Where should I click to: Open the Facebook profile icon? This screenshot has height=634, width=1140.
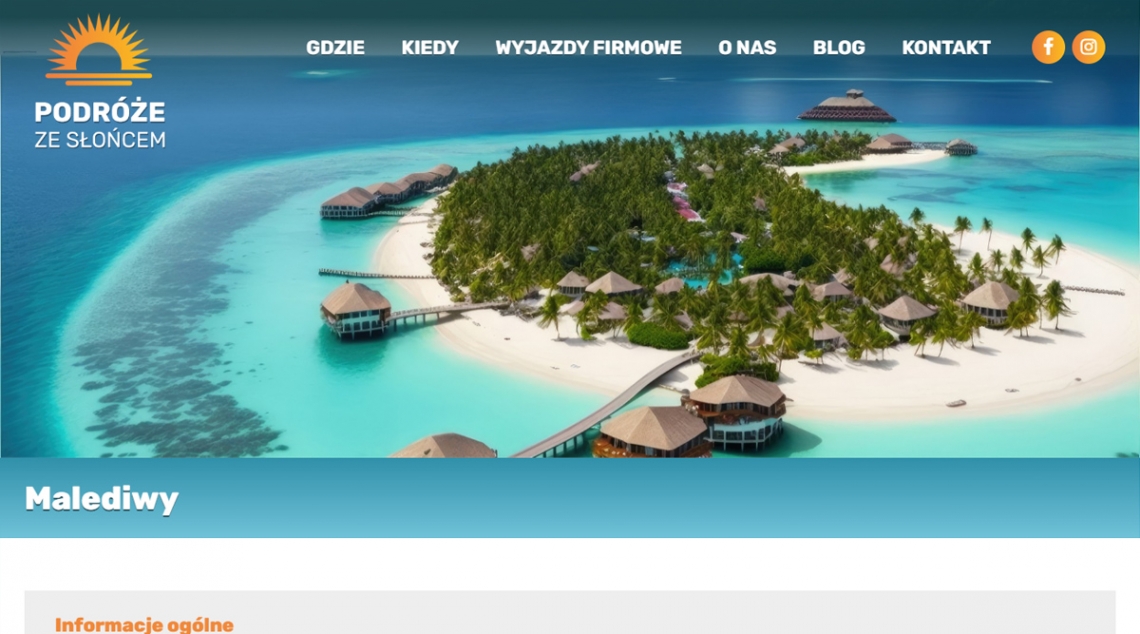tap(1048, 47)
